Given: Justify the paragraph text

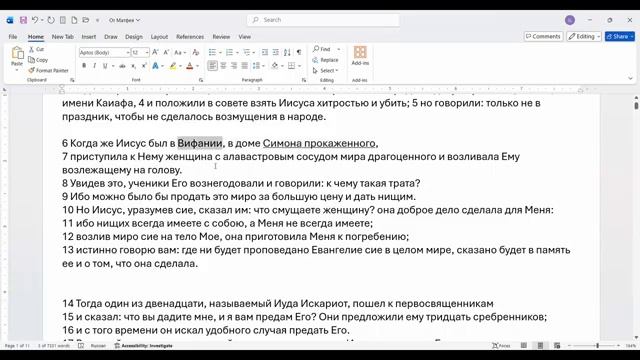Looking at the screenshot, I should pyautogui.click(x=244, y=66).
